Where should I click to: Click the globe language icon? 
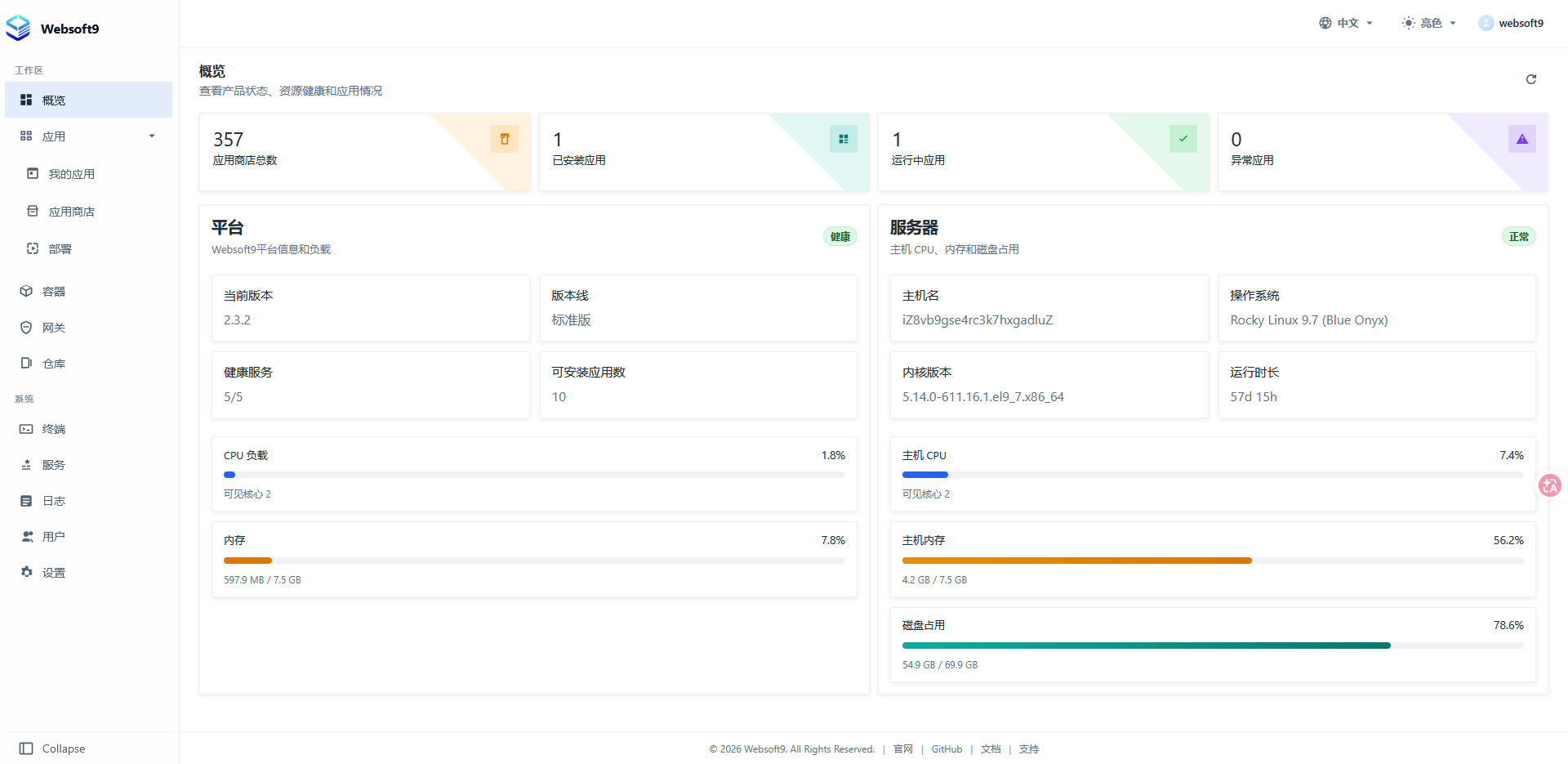click(x=1325, y=23)
